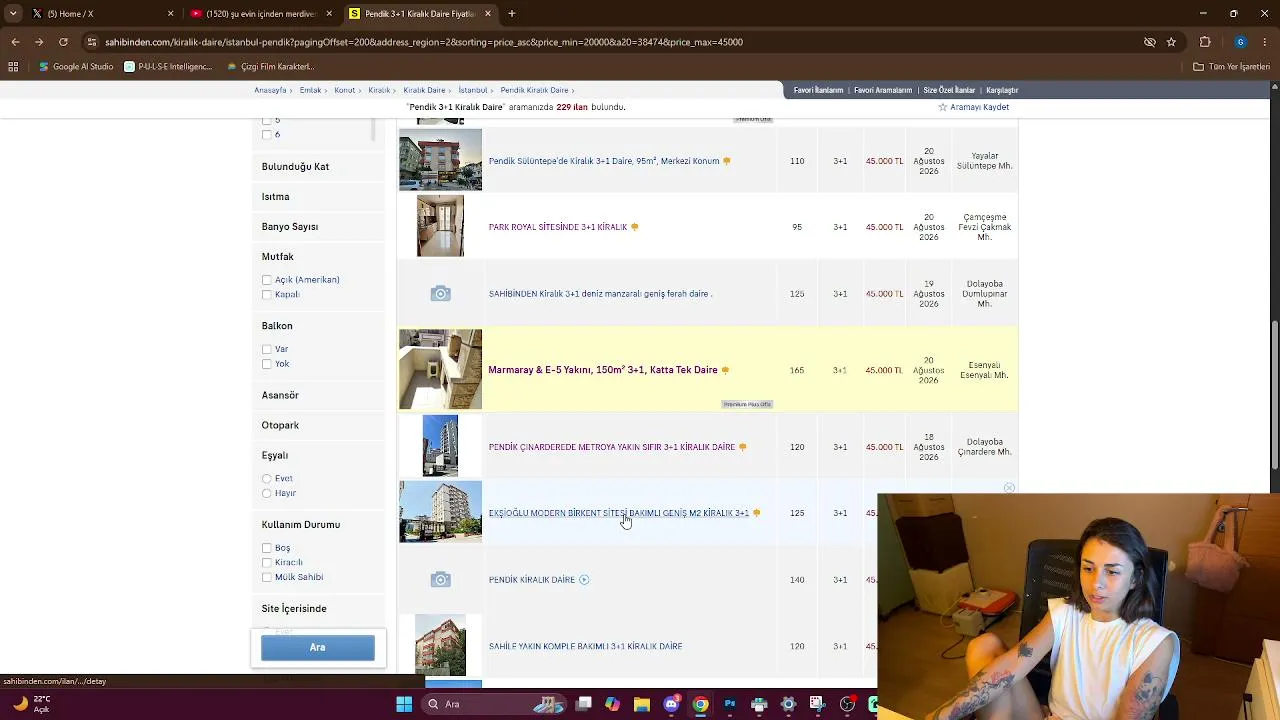The height and width of the screenshot is (720, 1280).
Task: Click the browser forward arrow
Action: (x=39, y=42)
